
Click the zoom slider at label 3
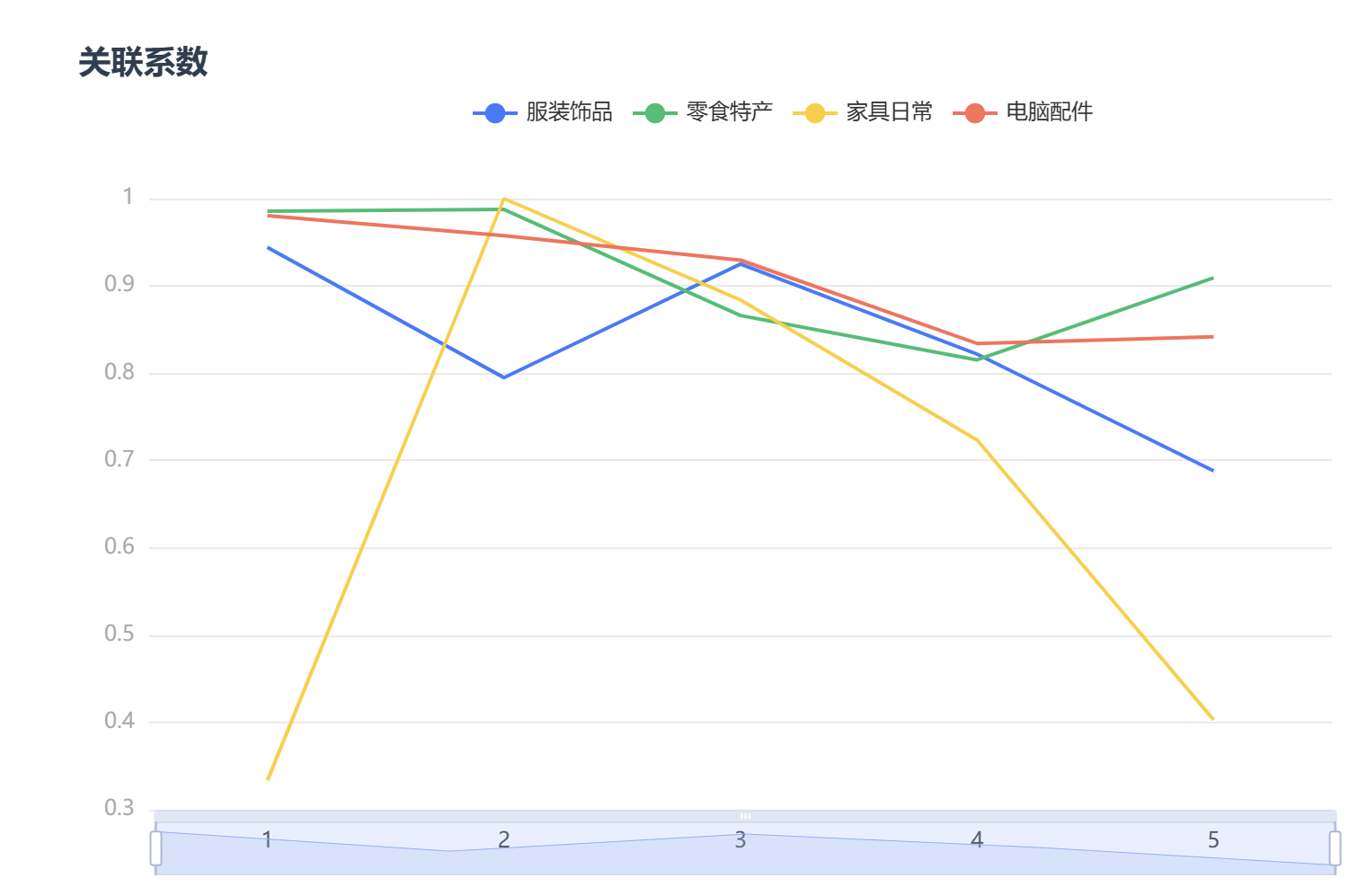(x=740, y=840)
